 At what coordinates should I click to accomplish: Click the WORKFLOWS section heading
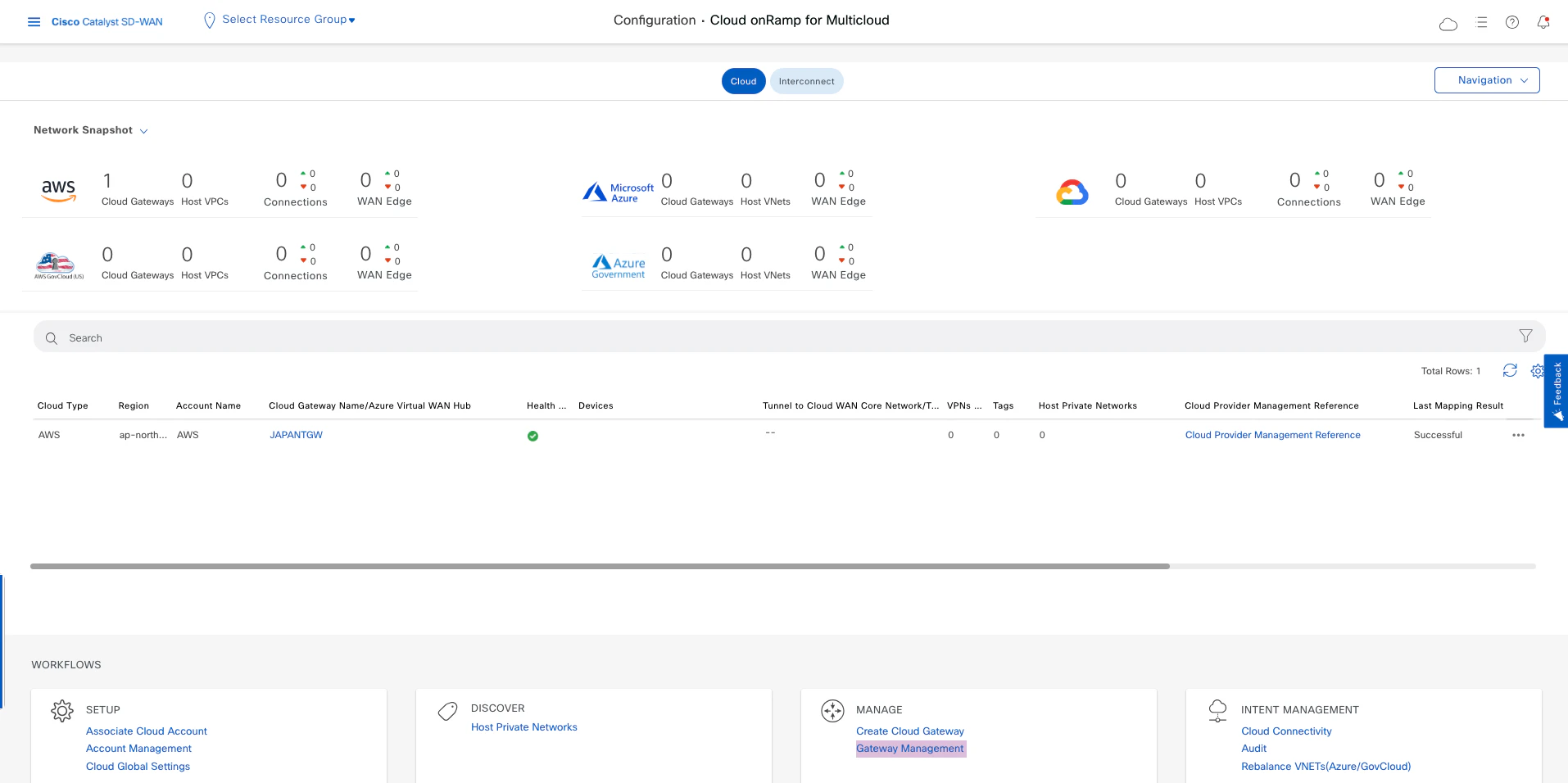(x=66, y=665)
